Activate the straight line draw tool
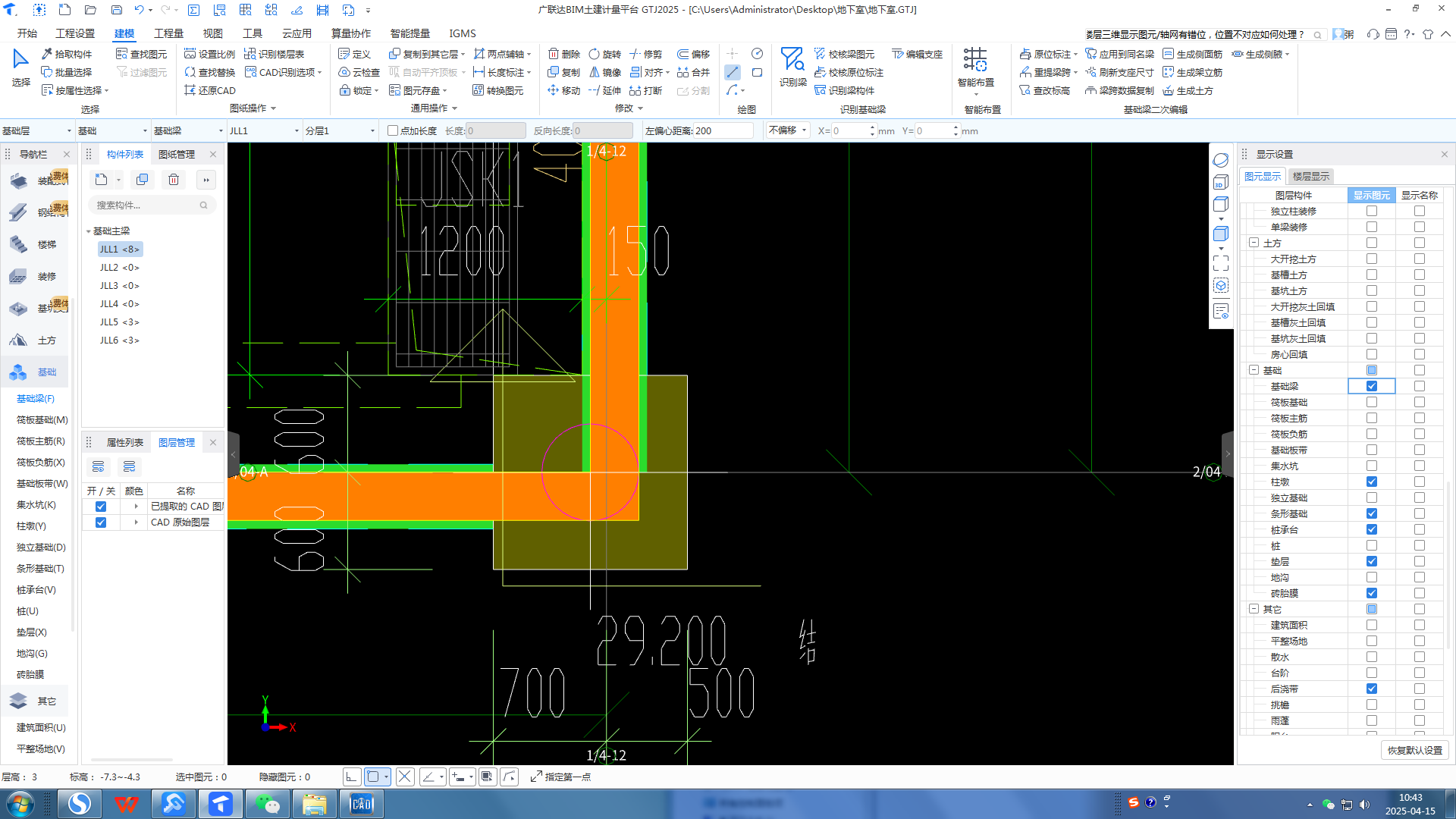1456x819 pixels. point(733,72)
